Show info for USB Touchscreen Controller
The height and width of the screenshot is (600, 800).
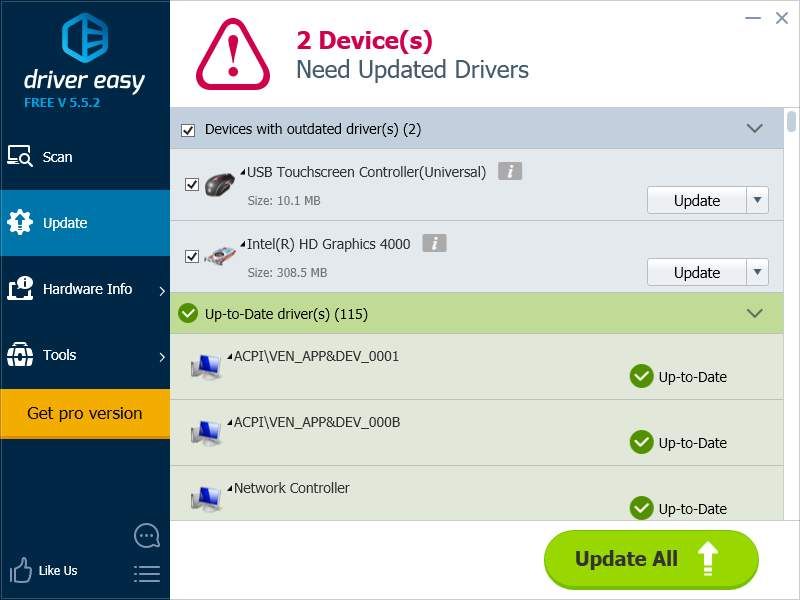(x=510, y=172)
